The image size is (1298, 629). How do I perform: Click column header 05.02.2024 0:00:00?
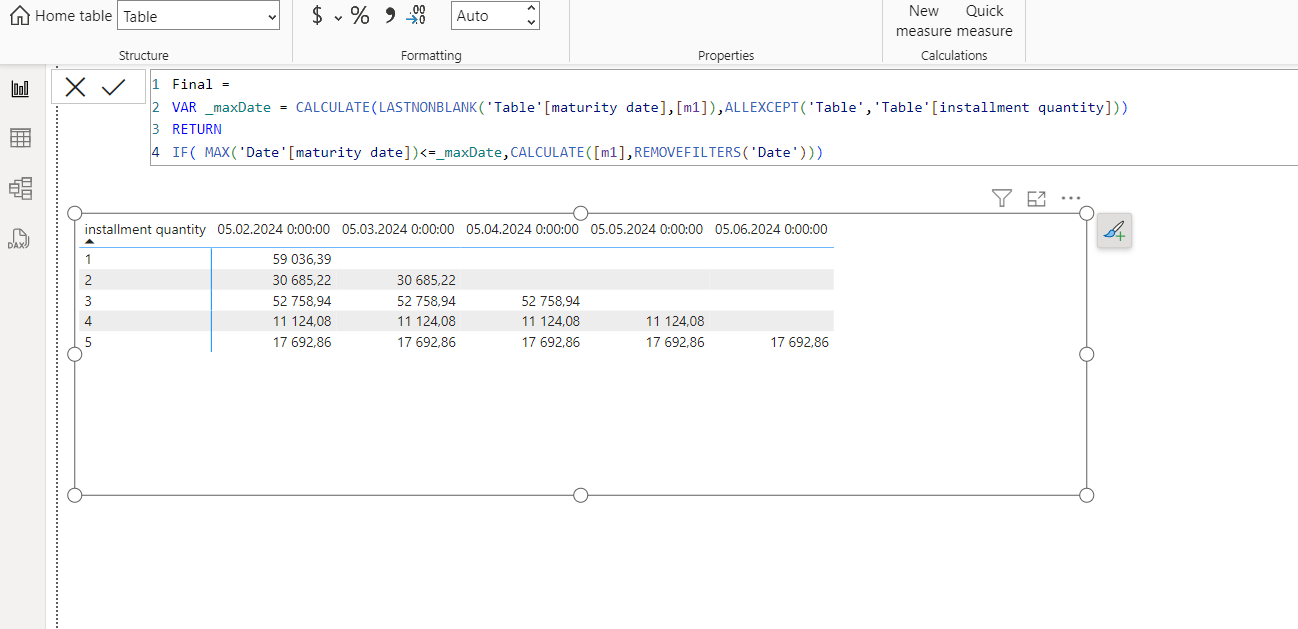click(274, 229)
